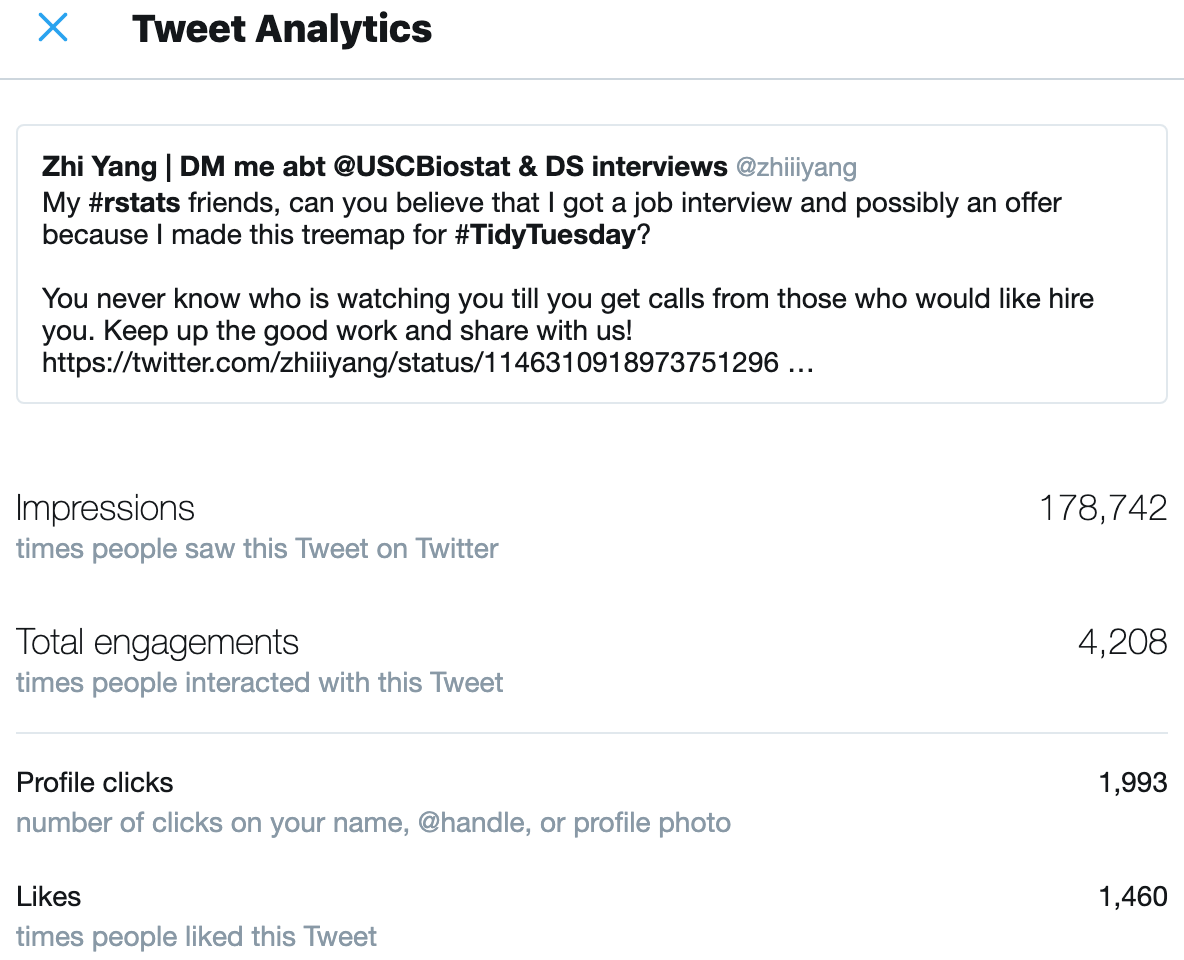Close the Tweet Analytics panel

(x=53, y=28)
